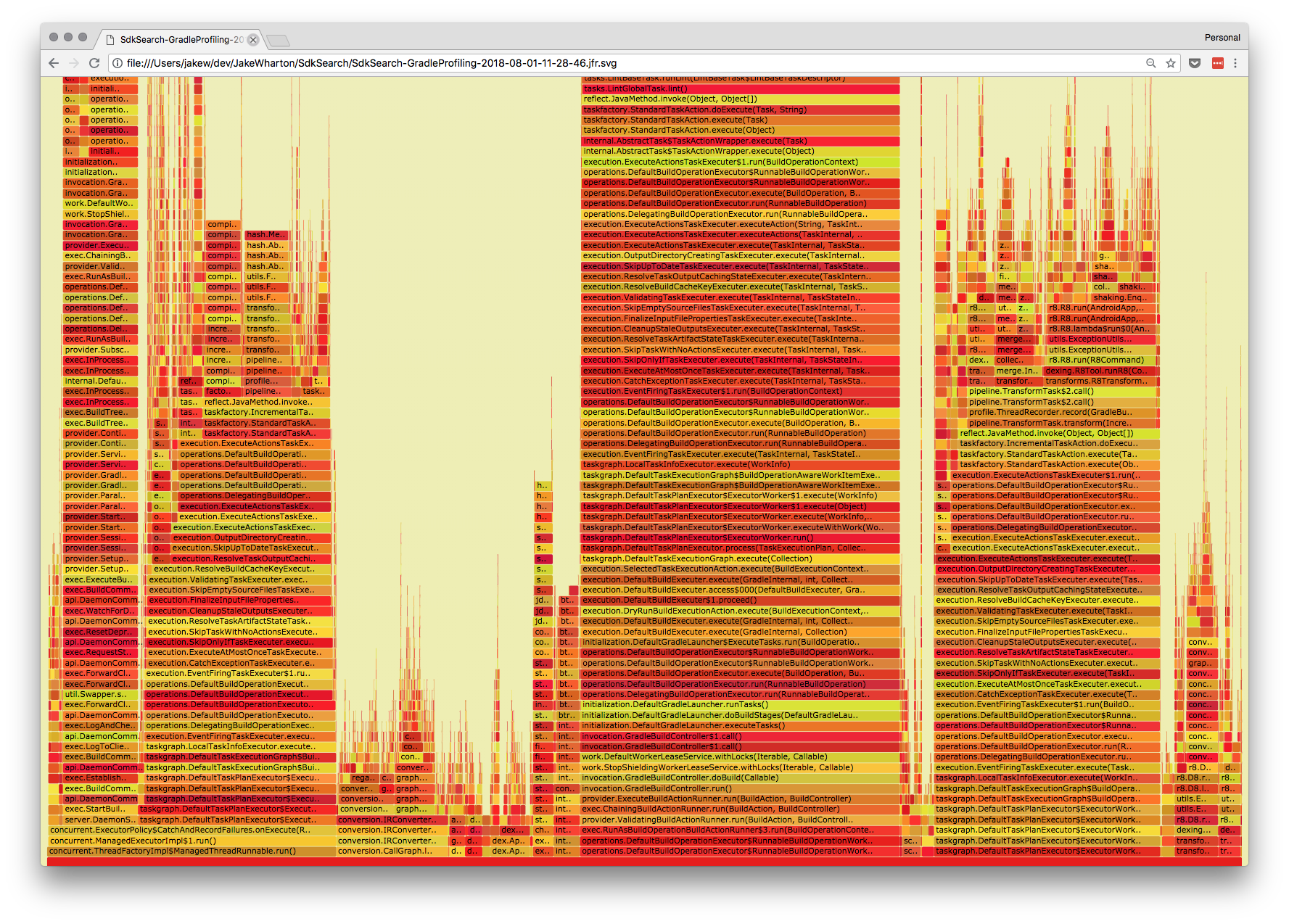Image resolution: width=1289 pixels, height=924 pixels.
Task: Go back using the browser back arrow
Action: [x=54, y=63]
